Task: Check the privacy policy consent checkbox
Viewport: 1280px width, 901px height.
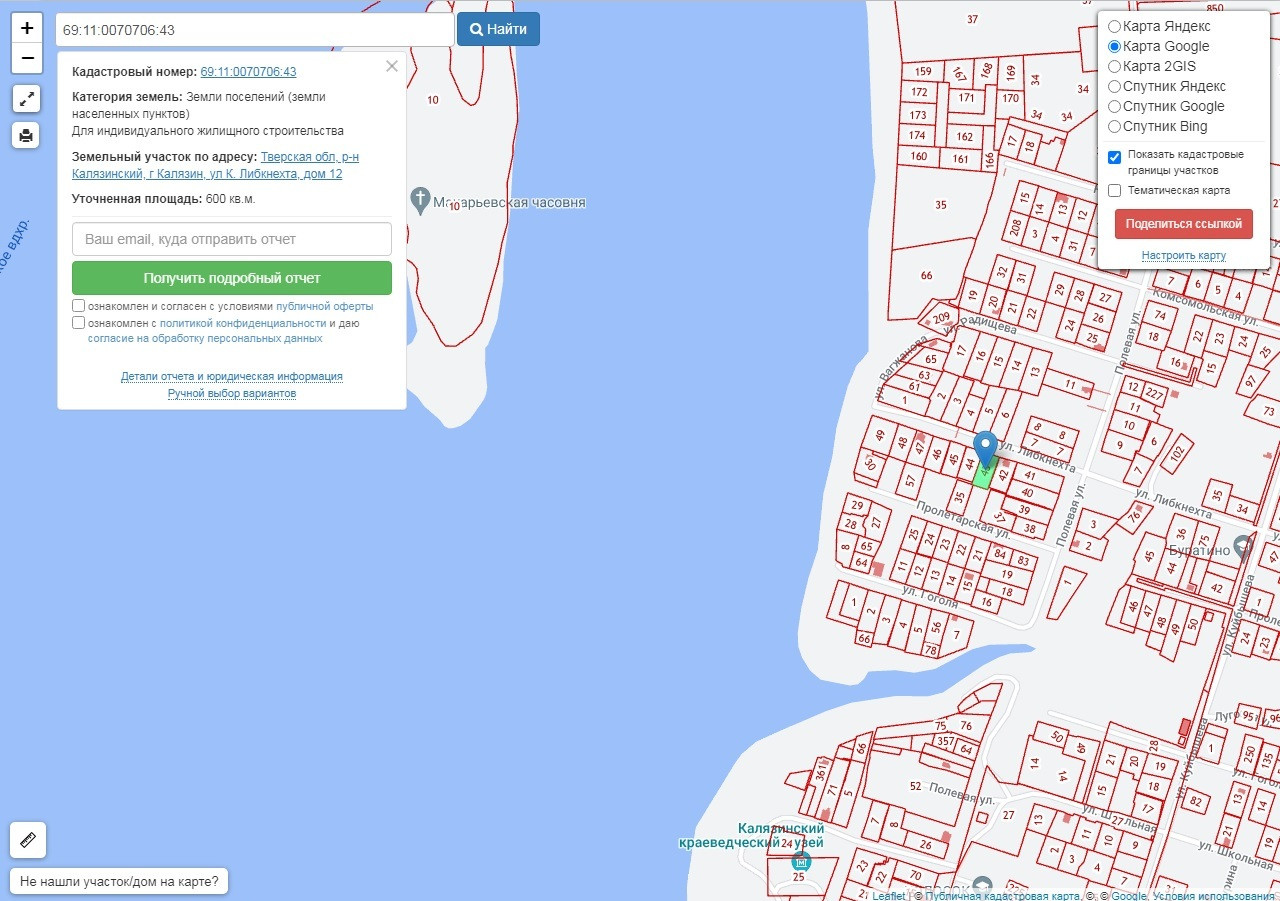Action: [78, 323]
